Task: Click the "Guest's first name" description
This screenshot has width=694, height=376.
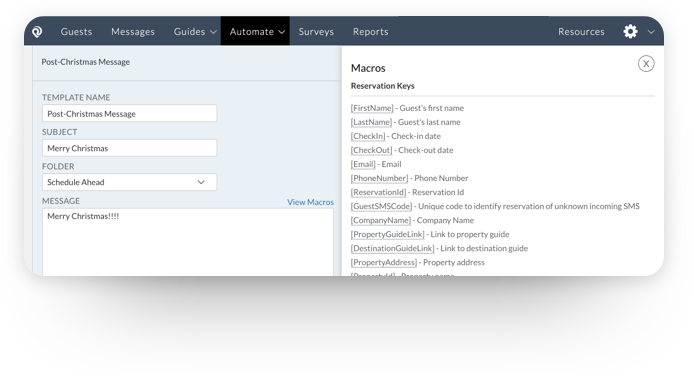Action: coord(432,108)
